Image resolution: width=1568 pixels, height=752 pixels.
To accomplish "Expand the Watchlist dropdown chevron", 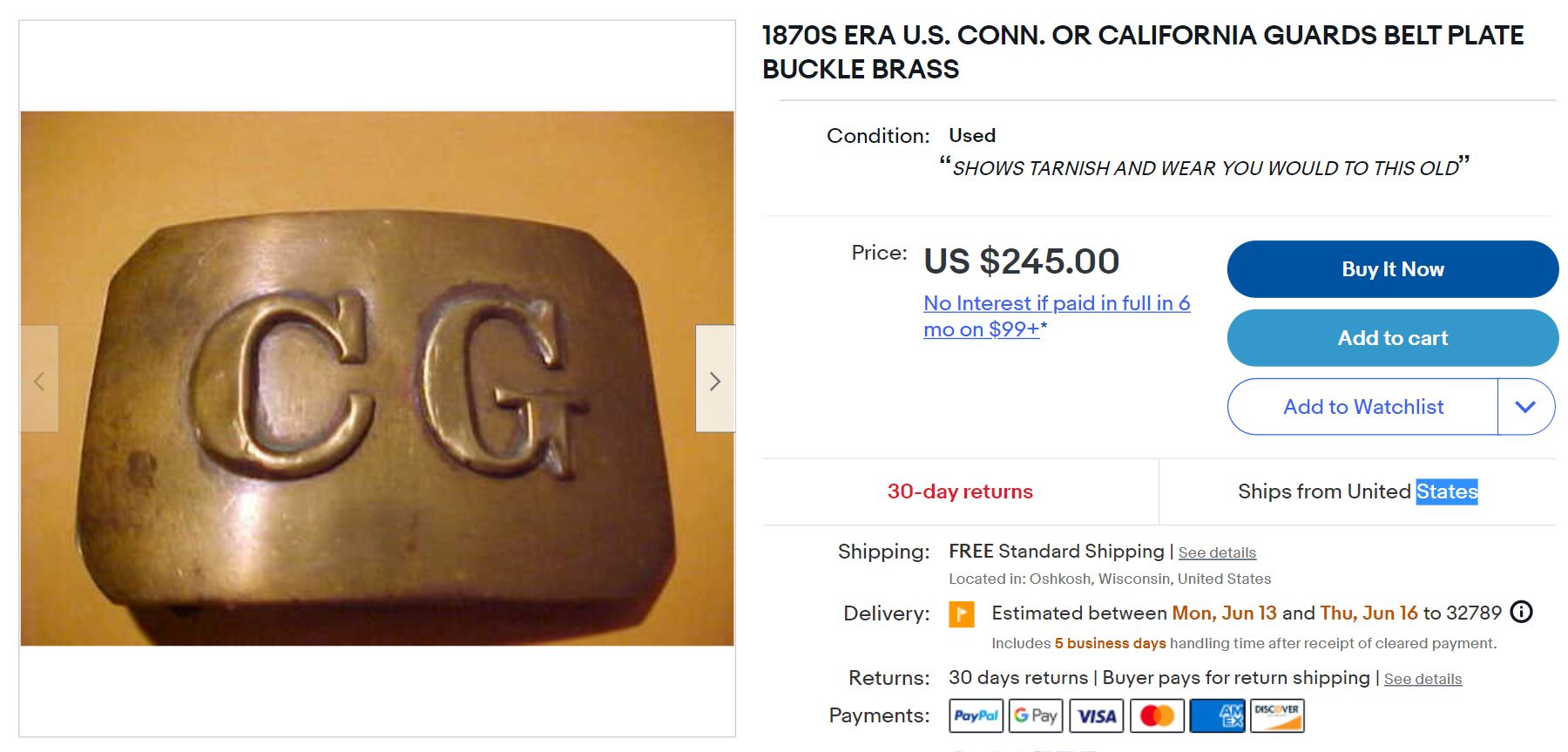I will 1525,407.
